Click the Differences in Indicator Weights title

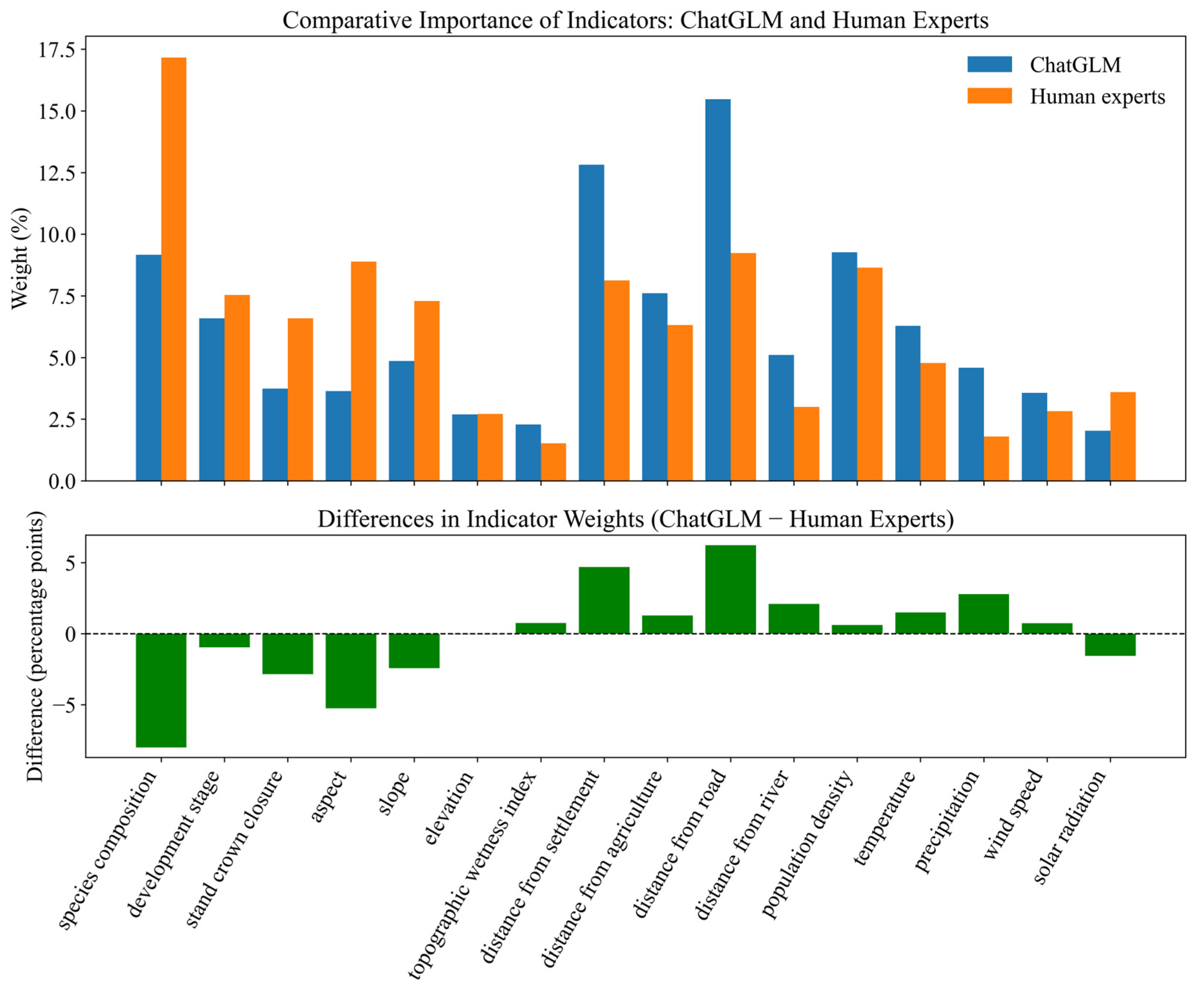click(635, 519)
